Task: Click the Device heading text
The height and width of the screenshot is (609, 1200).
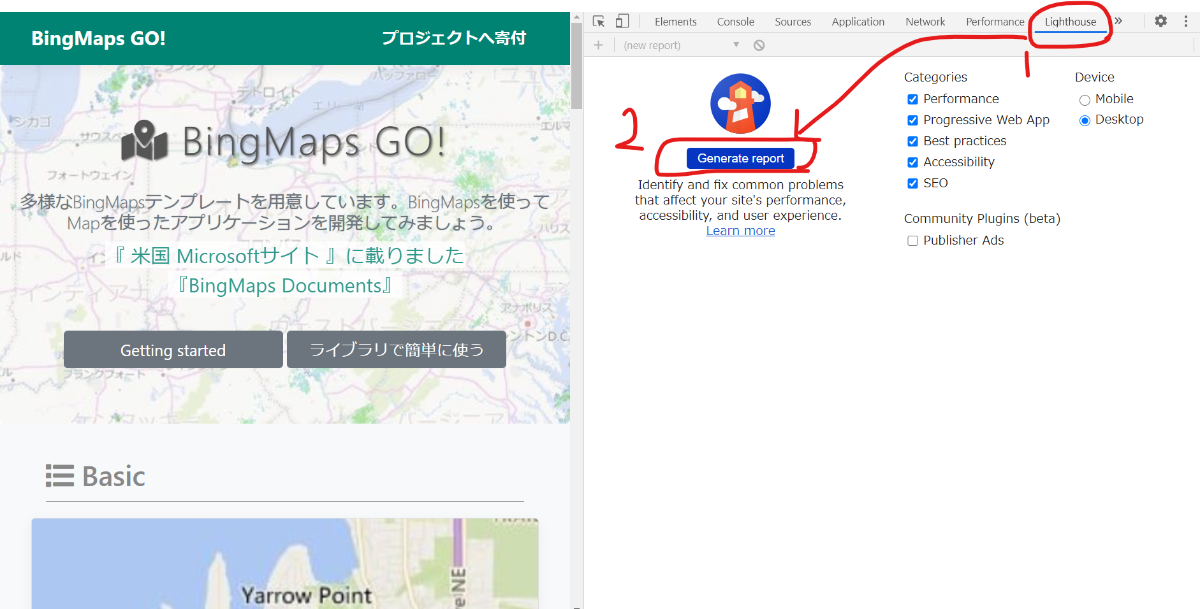Action: coord(1094,77)
